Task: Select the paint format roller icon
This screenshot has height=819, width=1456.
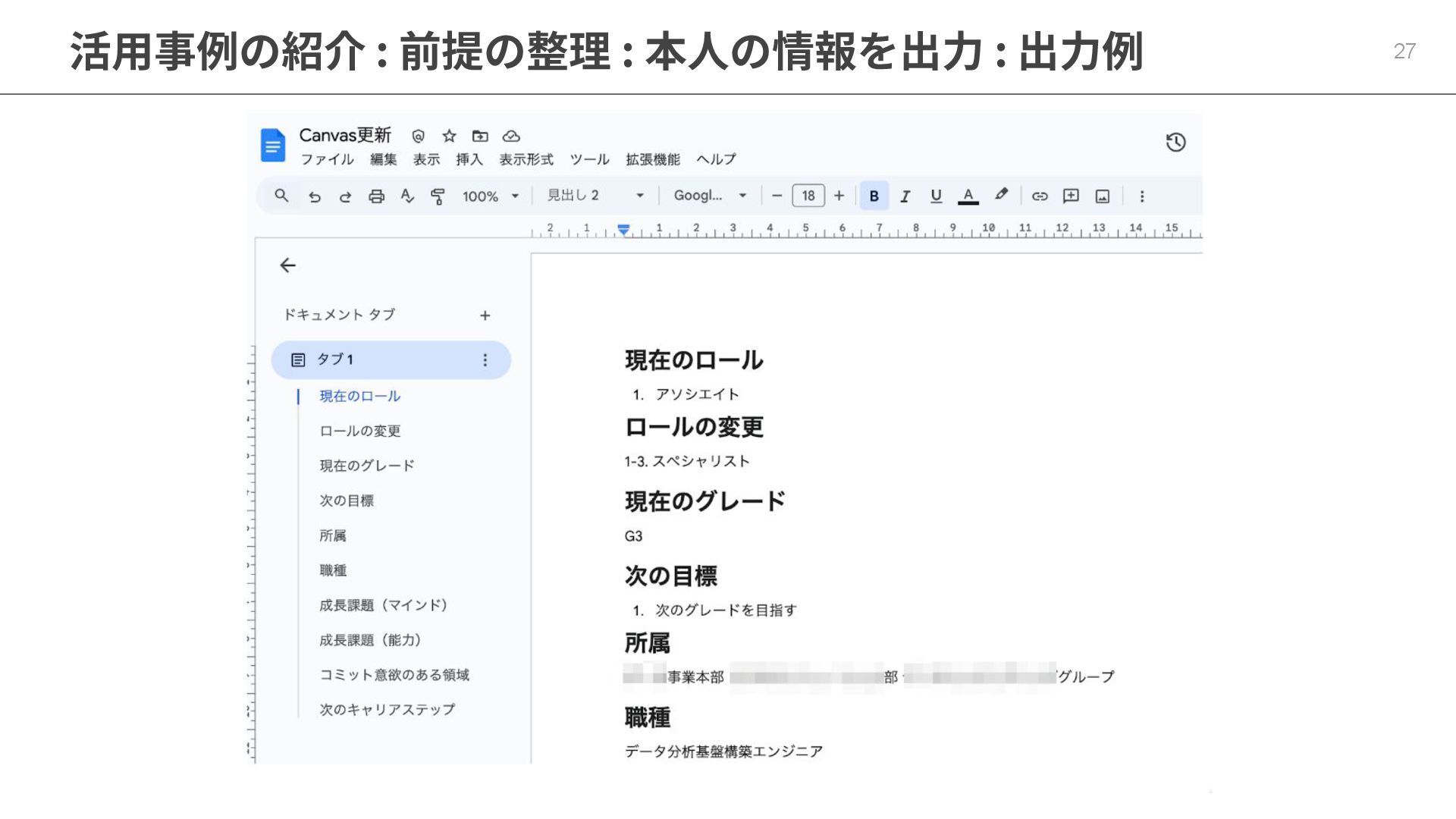Action: (438, 196)
